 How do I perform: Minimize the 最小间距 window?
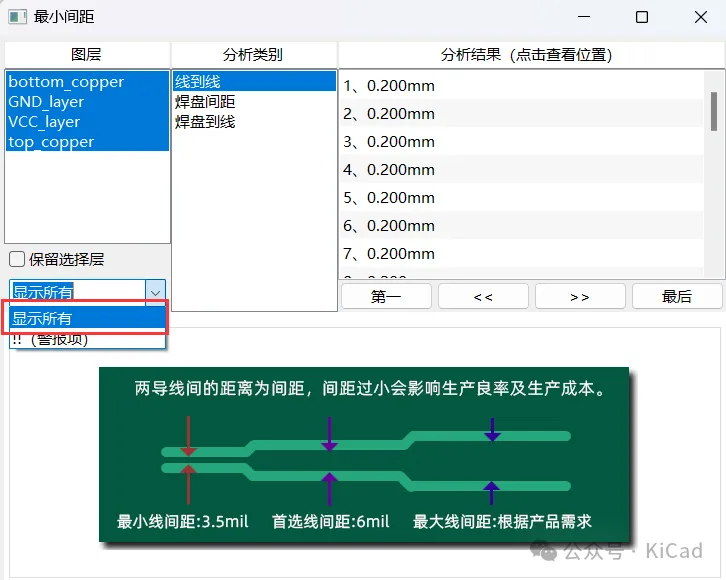click(584, 17)
